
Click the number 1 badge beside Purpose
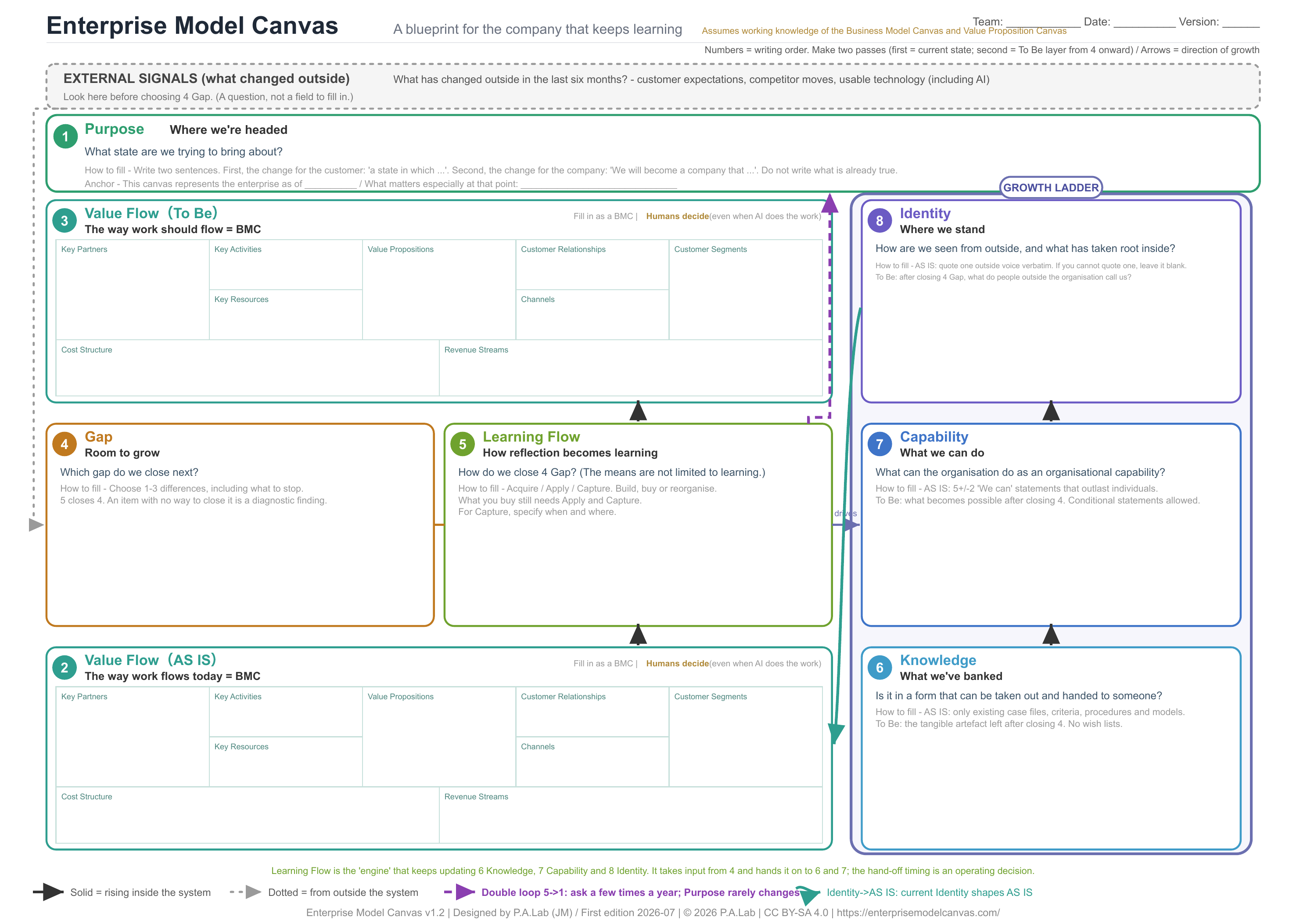[x=65, y=137]
